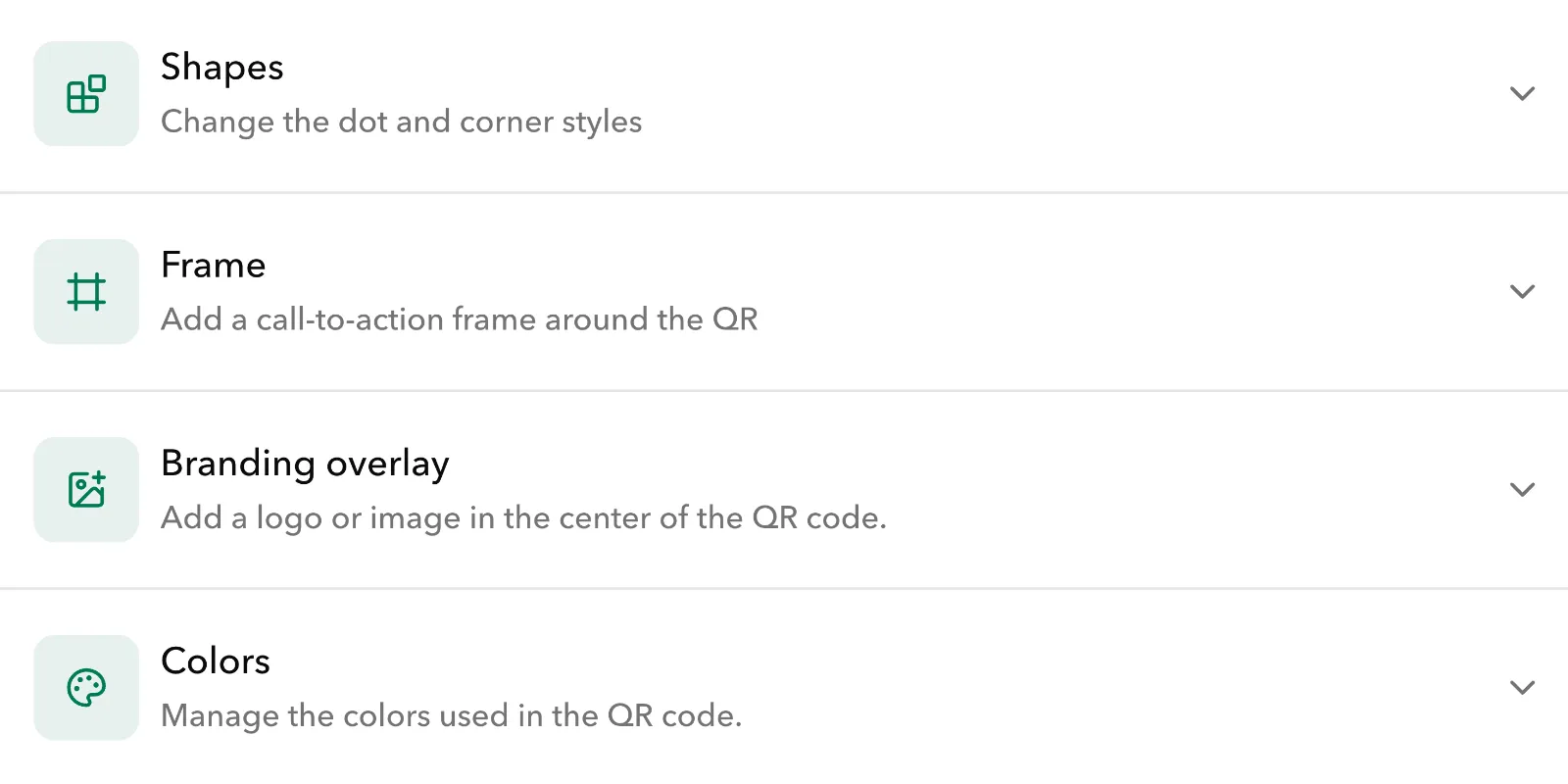
Task: Click empty space in the Frame row
Action: [1127, 292]
